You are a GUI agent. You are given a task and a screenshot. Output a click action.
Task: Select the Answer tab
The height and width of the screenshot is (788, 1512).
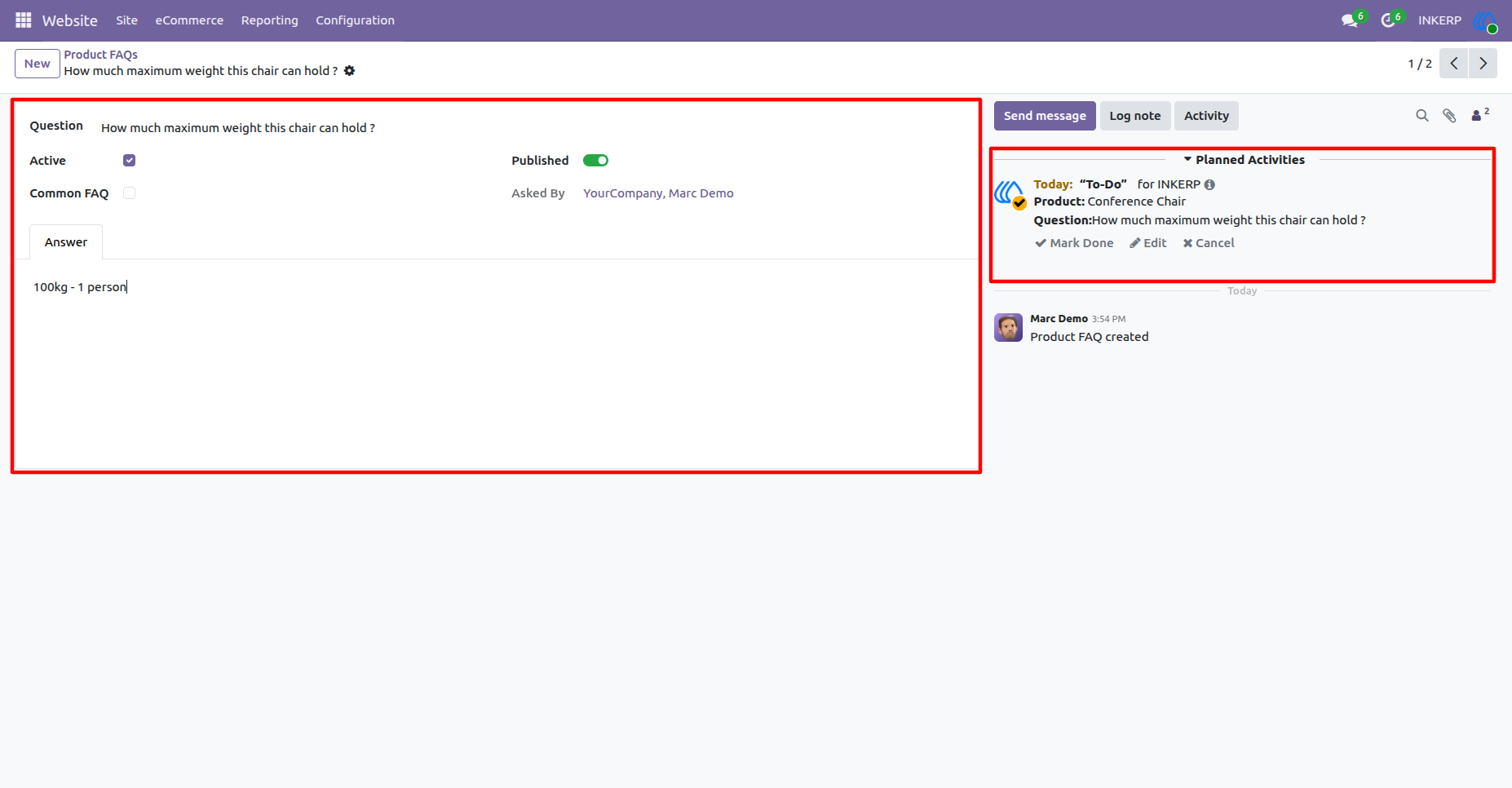(x=66, y=242)
